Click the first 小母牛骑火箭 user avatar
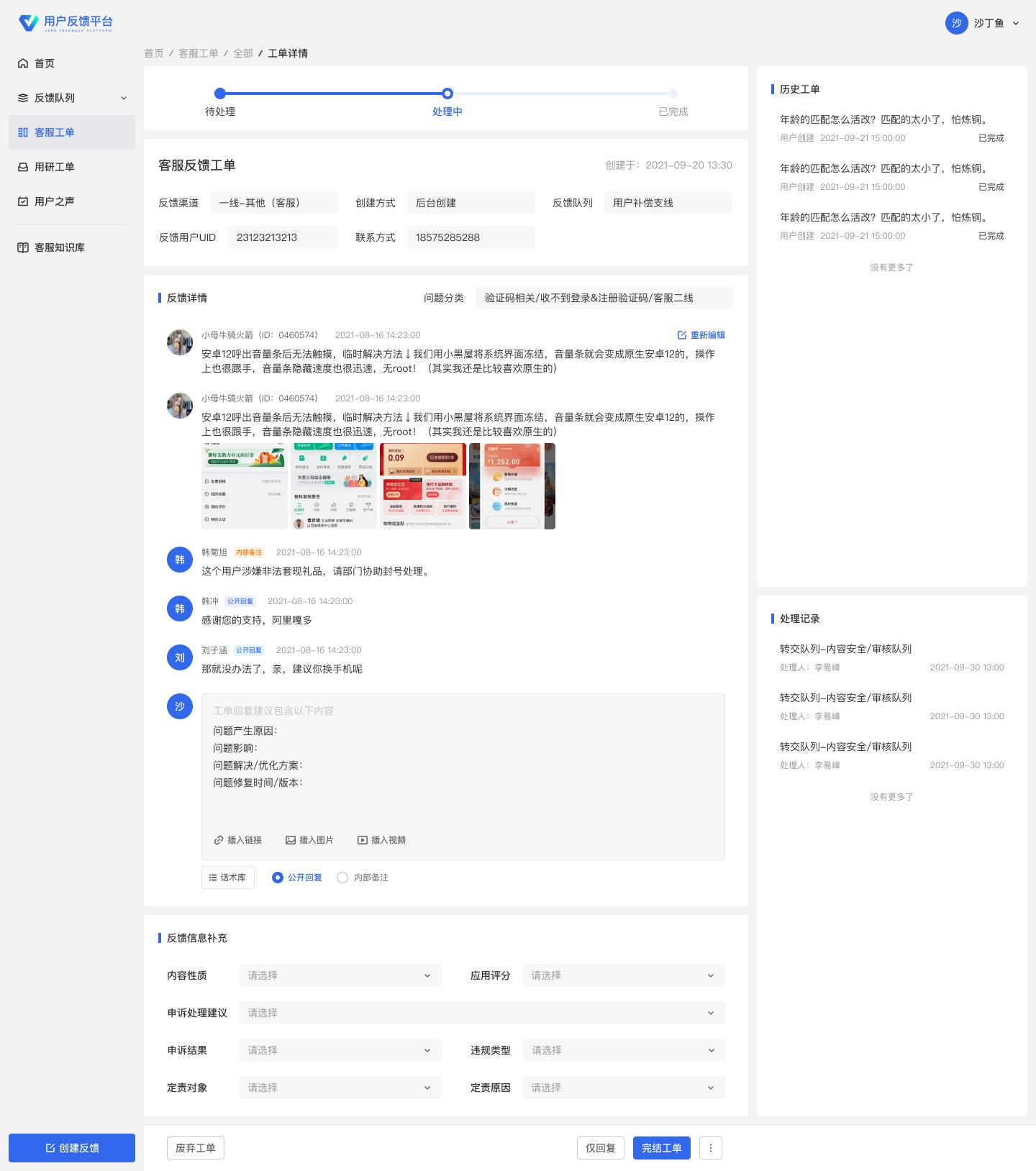The height and width of the screenshot is (1171, 1036). pos(180,342)
